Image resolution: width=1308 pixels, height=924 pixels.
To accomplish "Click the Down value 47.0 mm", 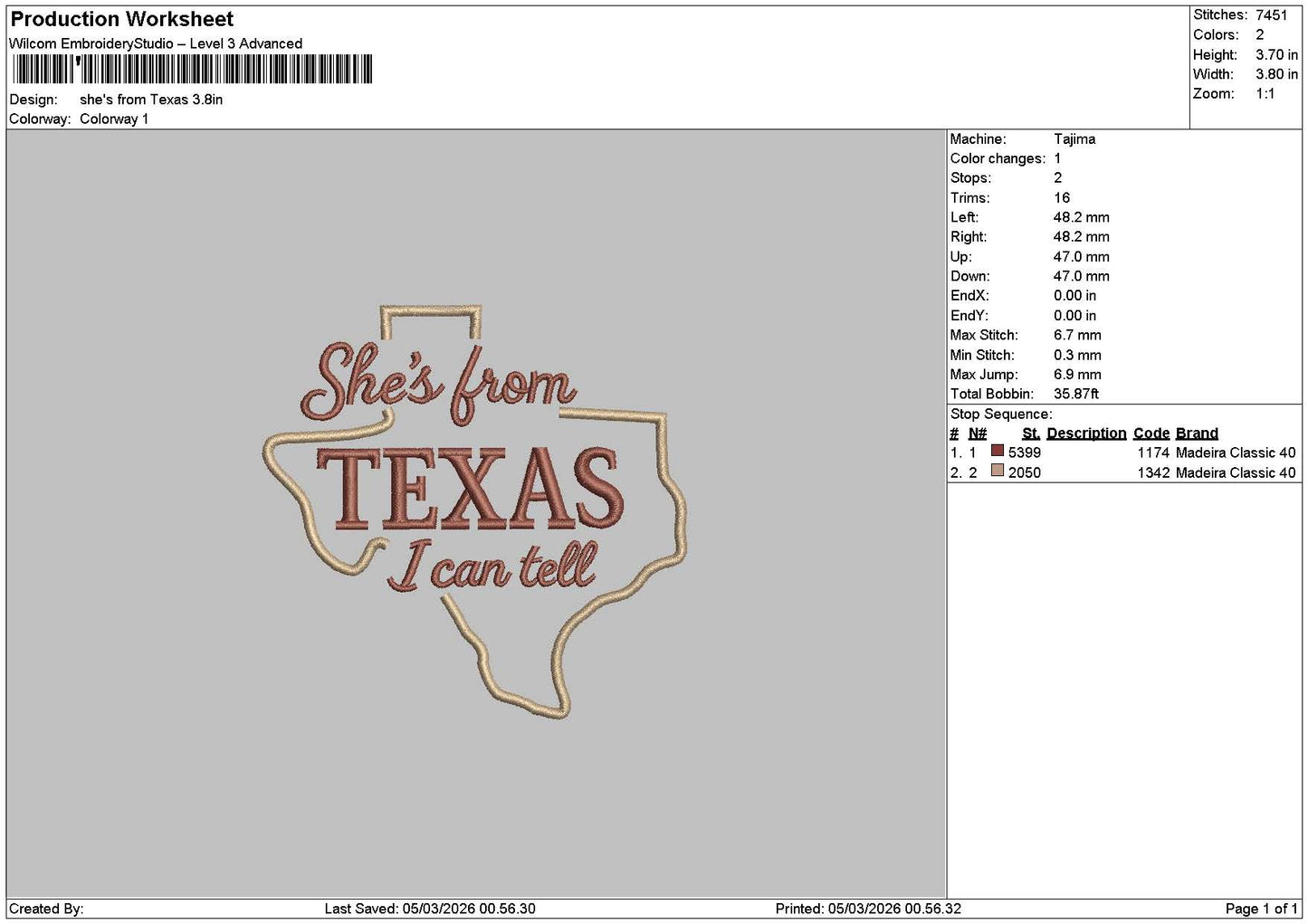I will click(x=1082, y=276).
